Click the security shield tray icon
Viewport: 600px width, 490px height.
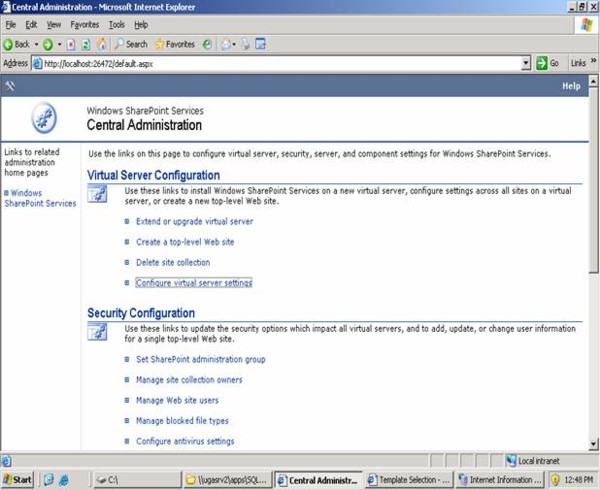pos(555,480)
